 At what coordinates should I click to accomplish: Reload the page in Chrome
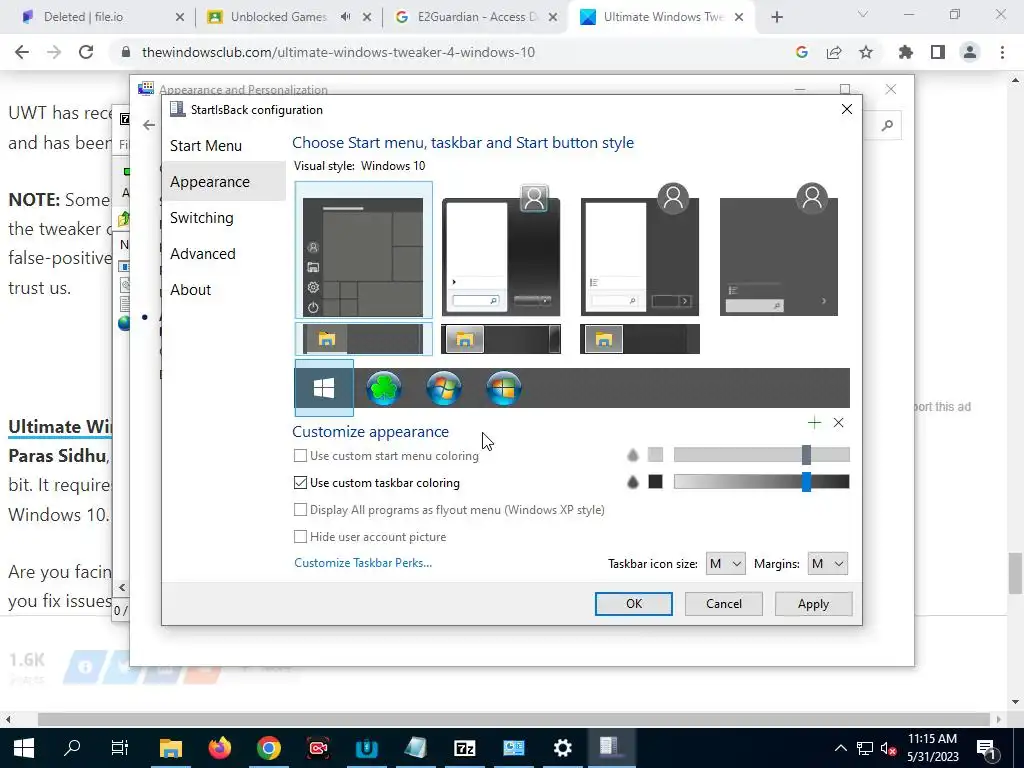[86, 52]
